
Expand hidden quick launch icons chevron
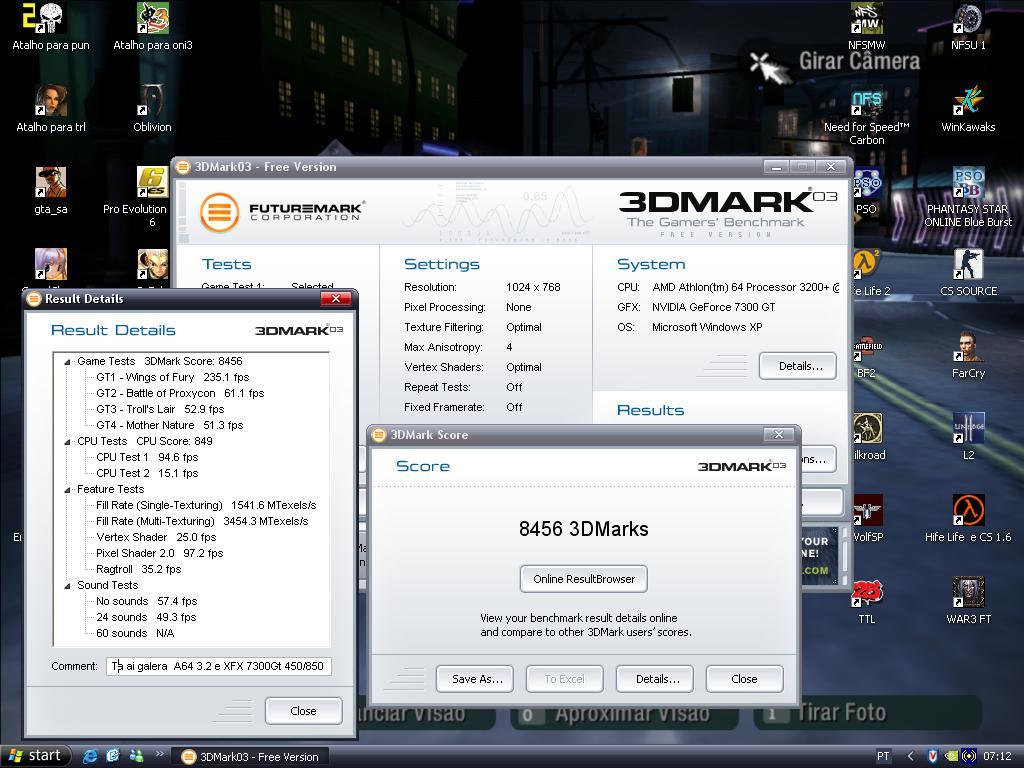click(159, 754)
